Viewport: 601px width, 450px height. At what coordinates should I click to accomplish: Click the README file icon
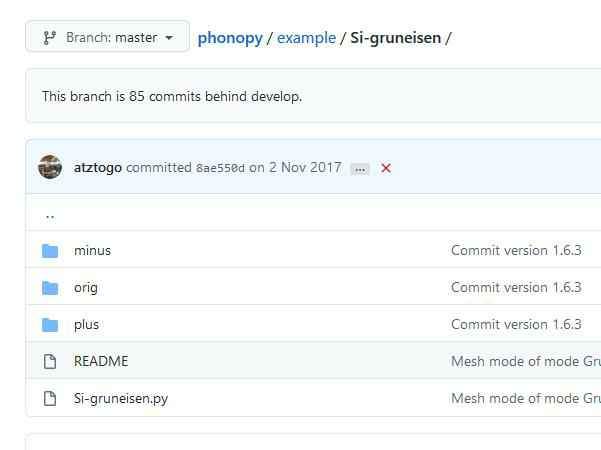coord(50,362)
